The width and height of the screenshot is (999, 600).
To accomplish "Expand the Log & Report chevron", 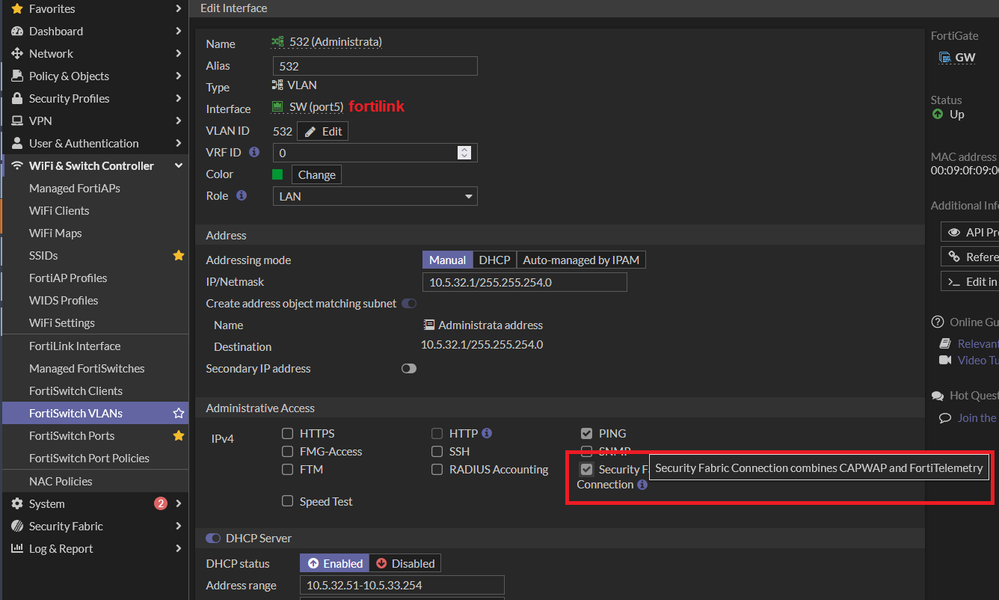I will (178, 548).
